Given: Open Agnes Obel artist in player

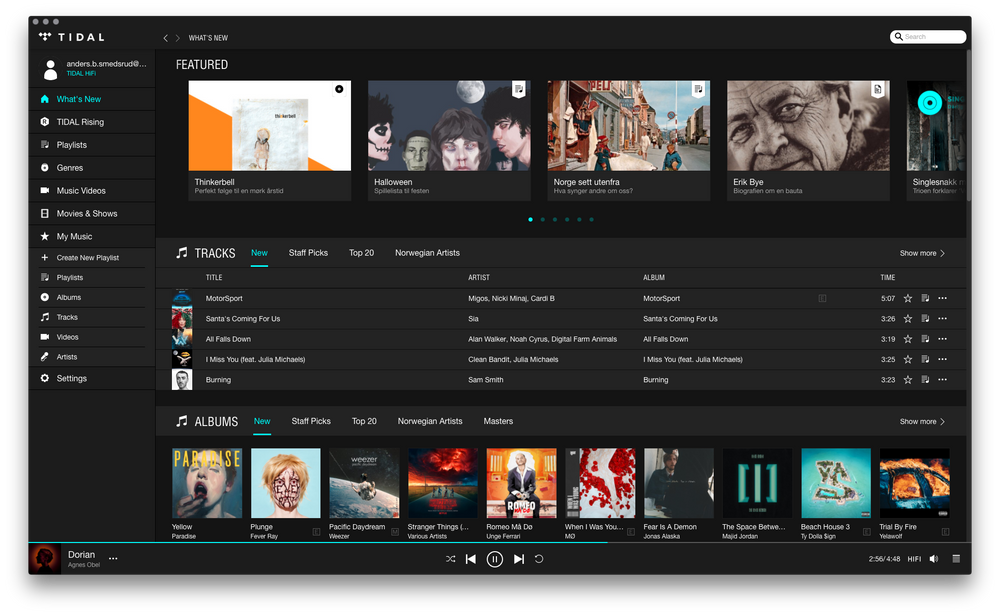Looking at the screenshot, I should coord(84,565).
